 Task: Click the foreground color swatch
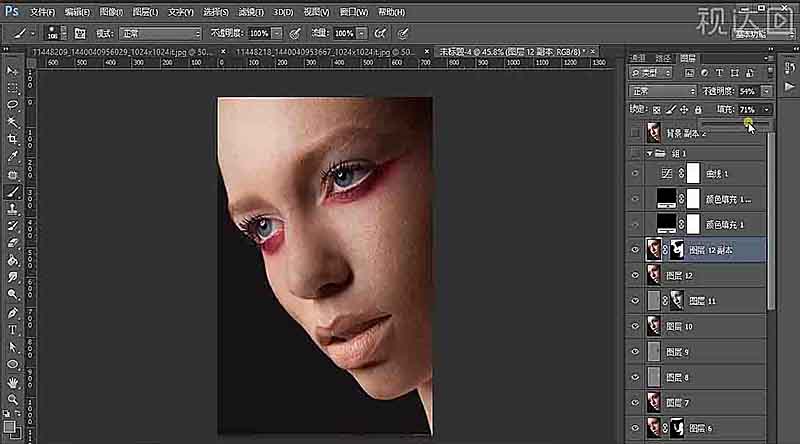(9, 426)
